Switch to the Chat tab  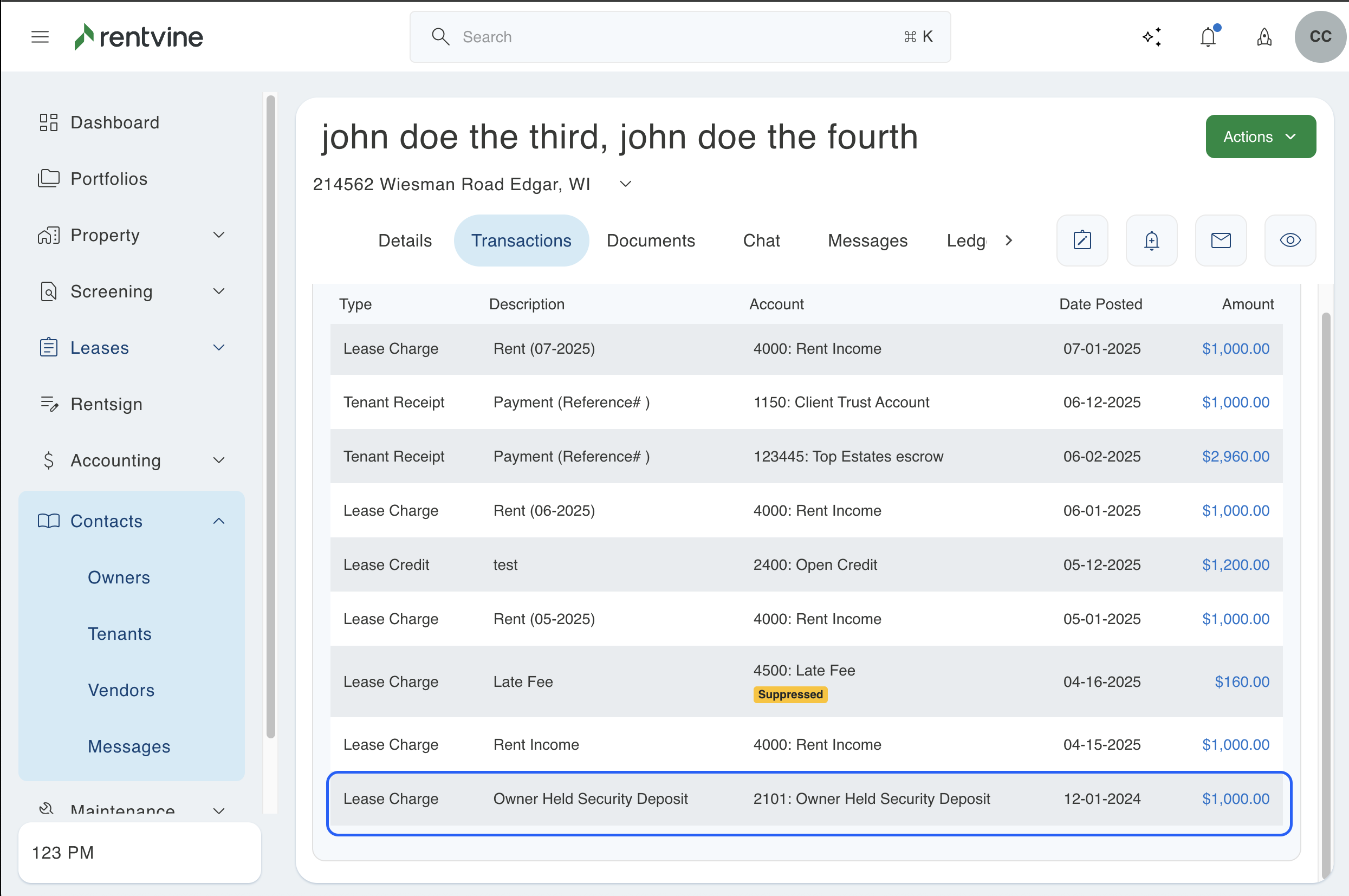pos(761,241)
